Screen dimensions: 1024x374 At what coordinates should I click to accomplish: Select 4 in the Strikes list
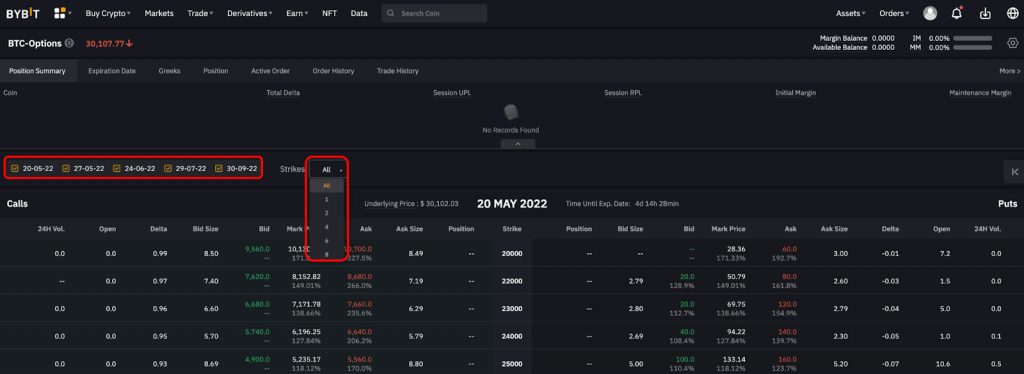click(x=327, y=226)
